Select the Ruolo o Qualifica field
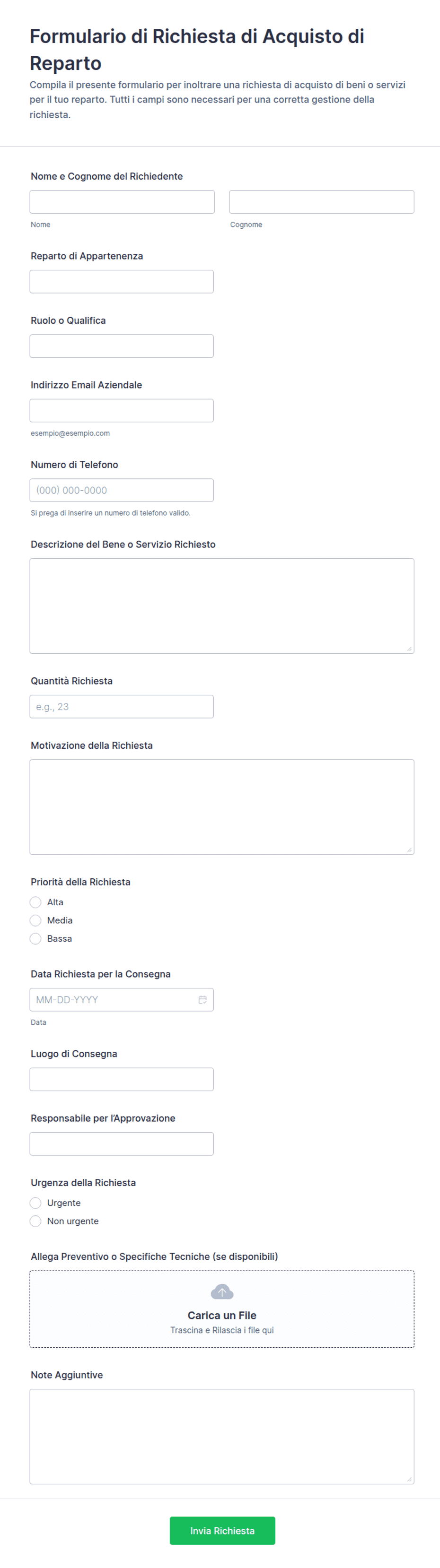 pos(122,346)
